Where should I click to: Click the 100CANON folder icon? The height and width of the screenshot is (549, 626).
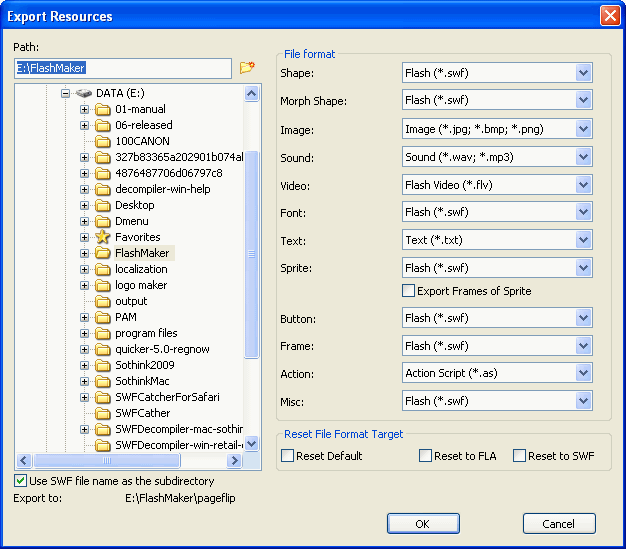click(x=103, y=141)
